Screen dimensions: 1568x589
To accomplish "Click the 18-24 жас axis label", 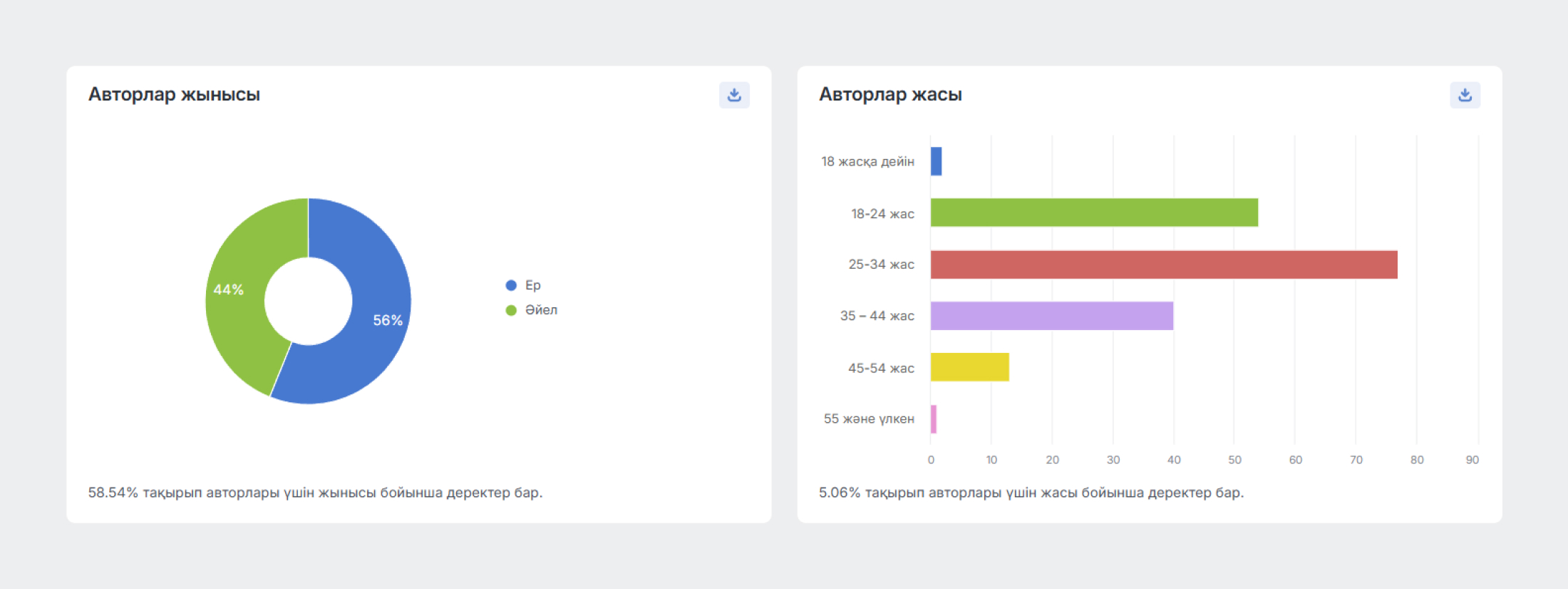I will coord(882,214).
